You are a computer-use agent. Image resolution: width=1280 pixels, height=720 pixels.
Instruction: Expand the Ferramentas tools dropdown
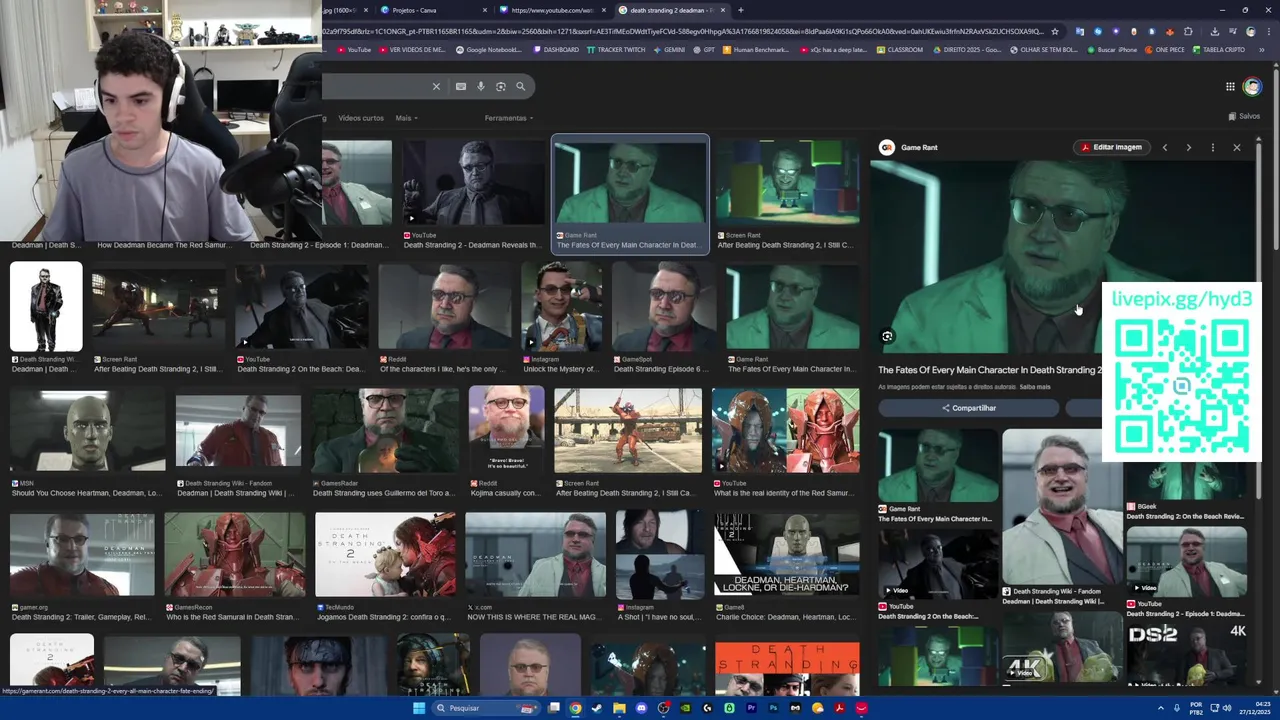[509, 118]
